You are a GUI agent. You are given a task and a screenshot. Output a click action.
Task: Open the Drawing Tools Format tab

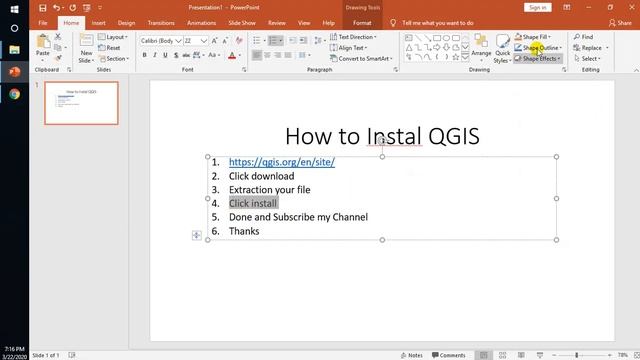pyautogui.click(x=362, y=23)
